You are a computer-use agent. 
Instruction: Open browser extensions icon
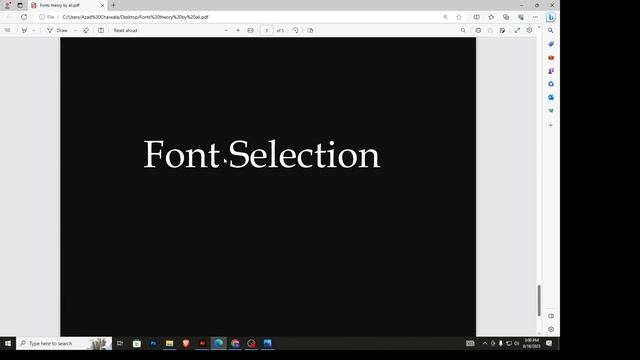click(x=520, y=17)
